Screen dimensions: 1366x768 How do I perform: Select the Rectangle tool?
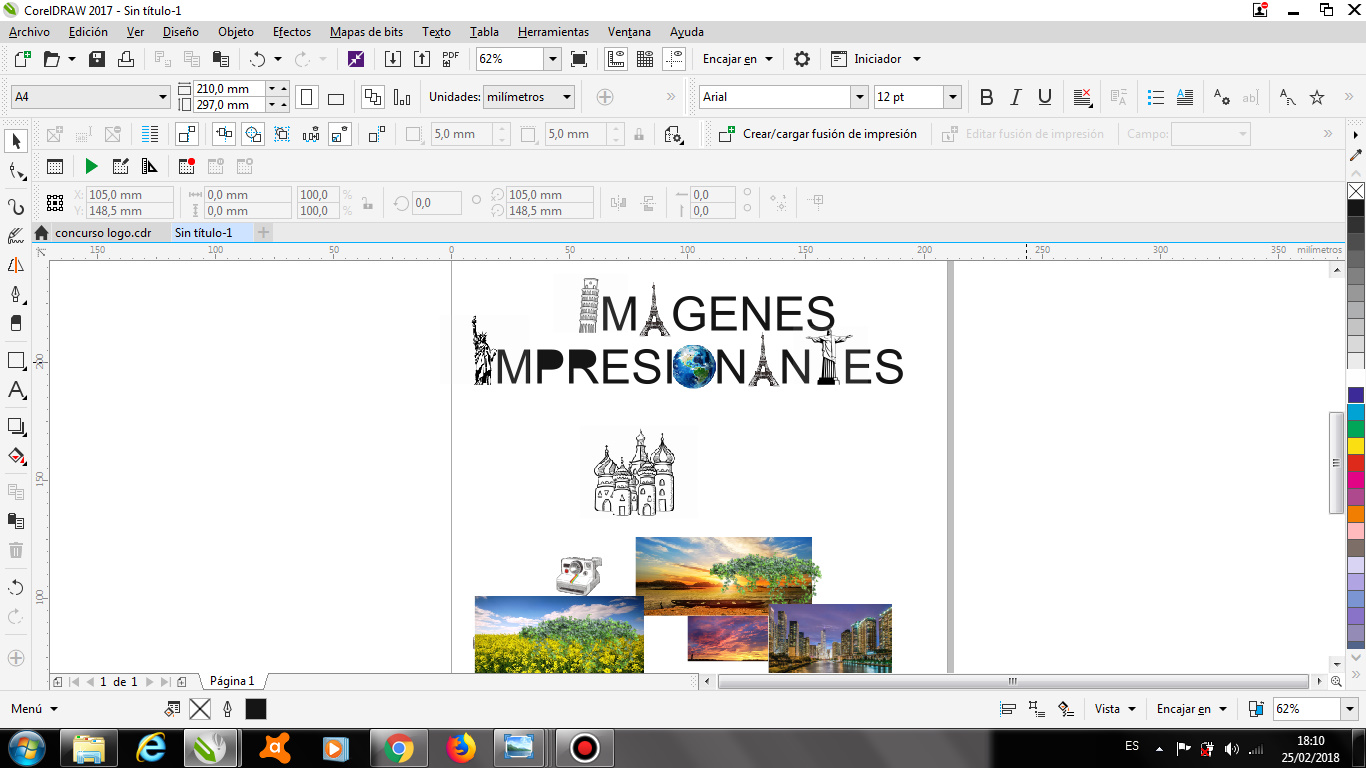coord(16,361)
